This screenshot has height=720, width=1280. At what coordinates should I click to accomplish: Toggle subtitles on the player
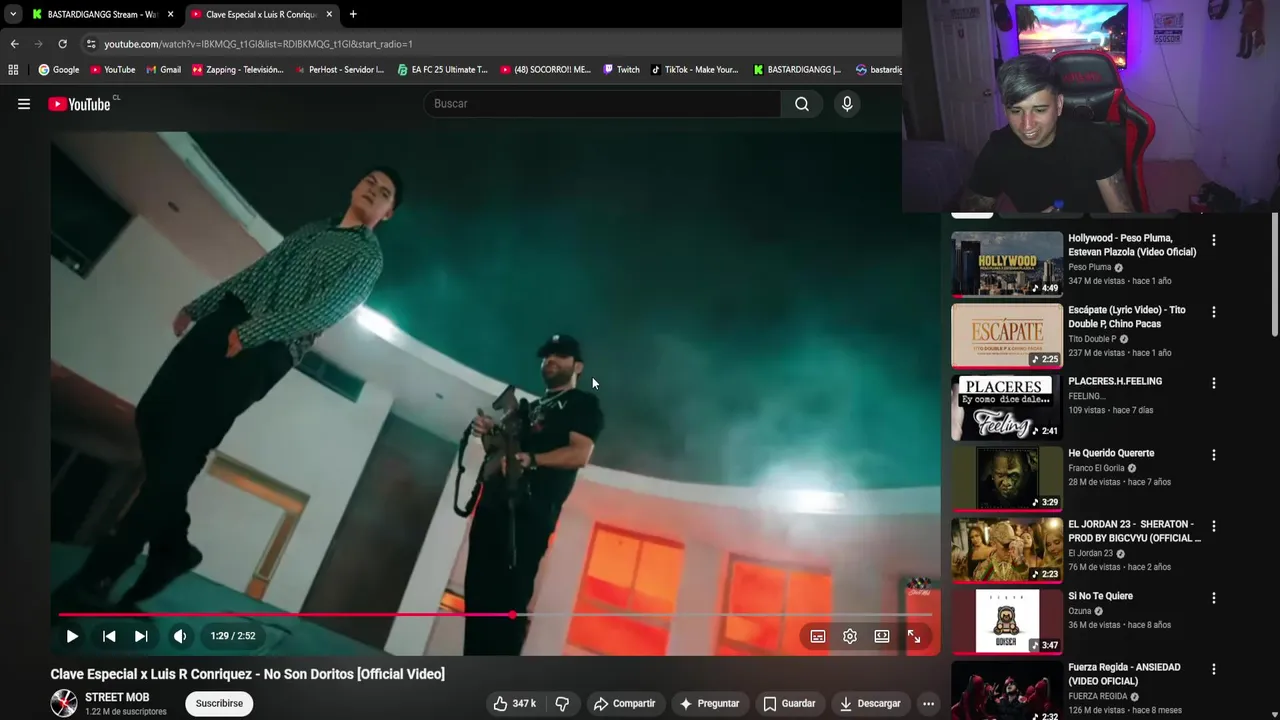coord(818,636)
